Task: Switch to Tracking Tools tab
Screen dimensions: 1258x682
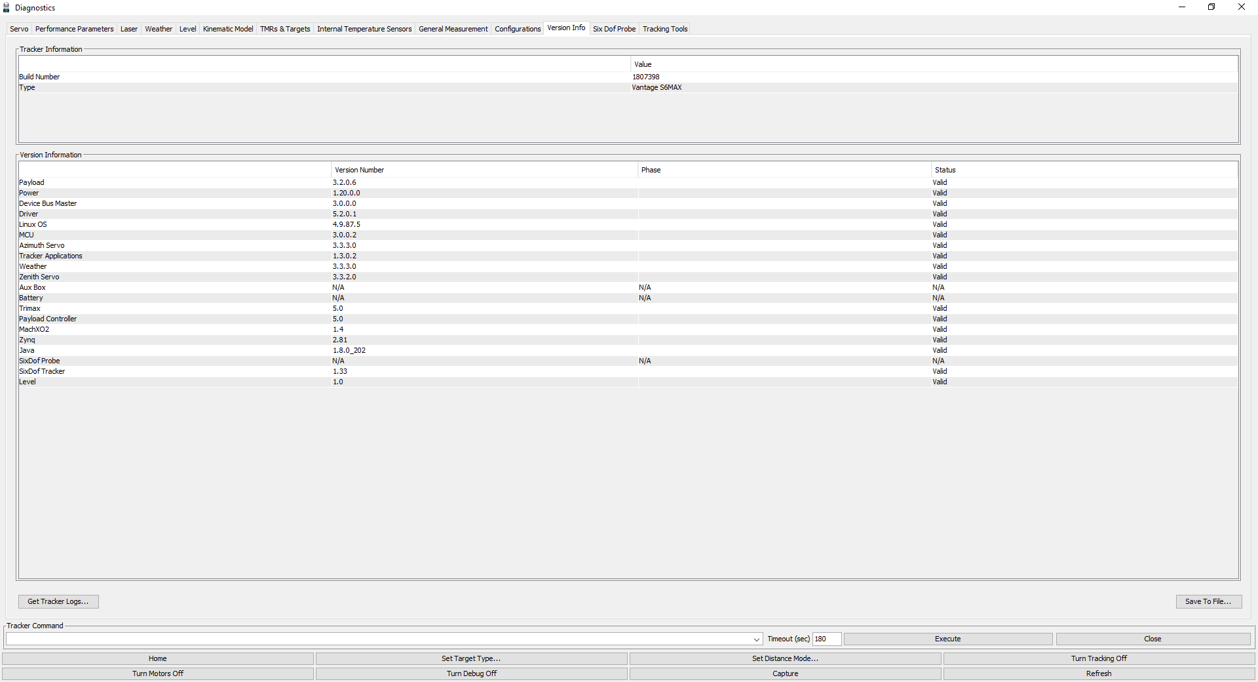Action: (x=665, y=29)
